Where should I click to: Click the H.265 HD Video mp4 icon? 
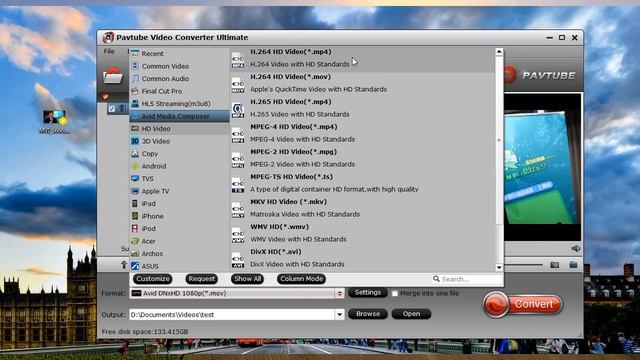(x=238, y=110)
